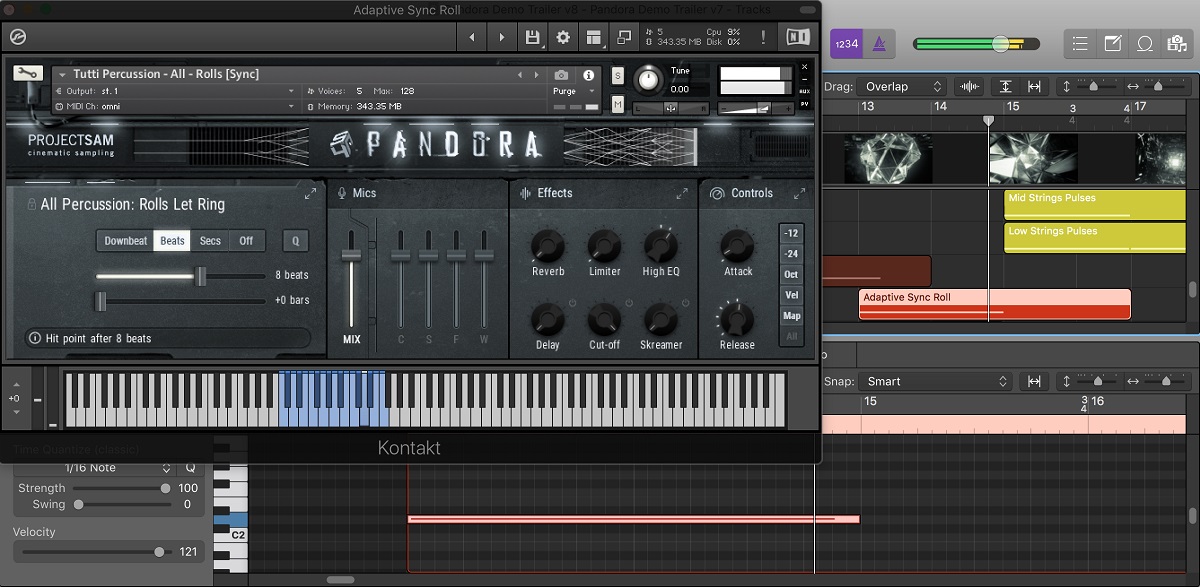Screen dimensions: 1200x587
Task: Expand the All Percussion panel
Action: (x=310, y=194)
